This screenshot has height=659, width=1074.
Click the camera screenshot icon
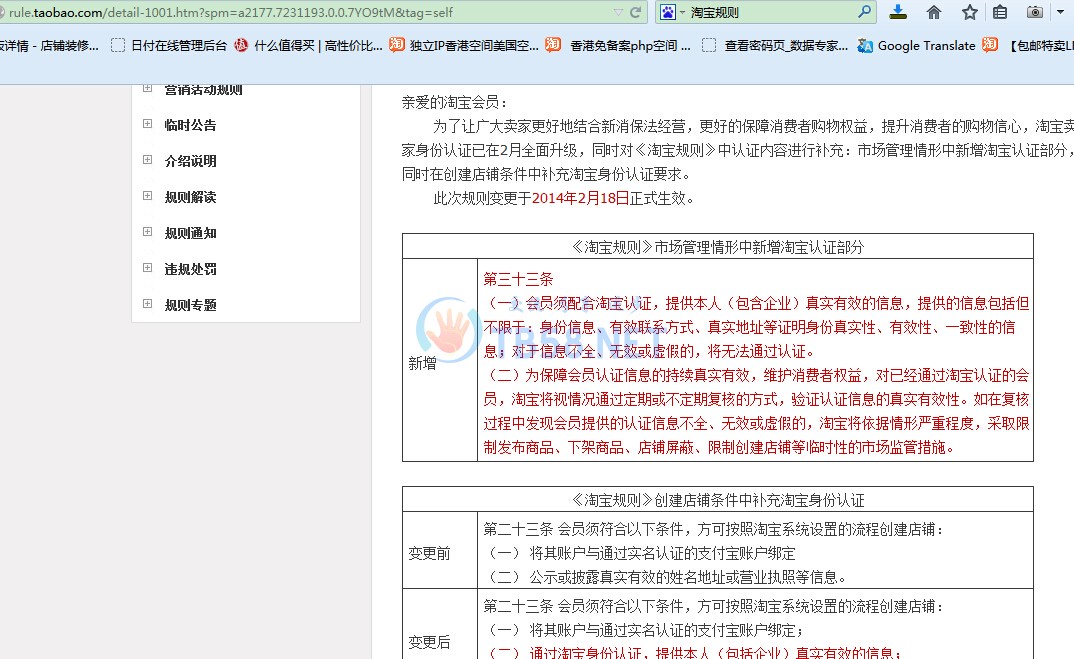(x=1035, y=12)
